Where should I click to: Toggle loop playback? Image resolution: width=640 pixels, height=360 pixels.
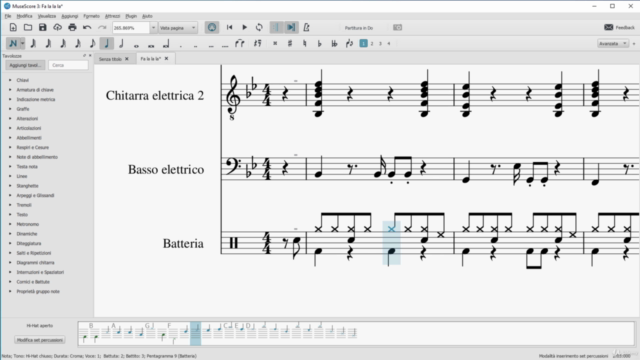(x=259, y=27)
